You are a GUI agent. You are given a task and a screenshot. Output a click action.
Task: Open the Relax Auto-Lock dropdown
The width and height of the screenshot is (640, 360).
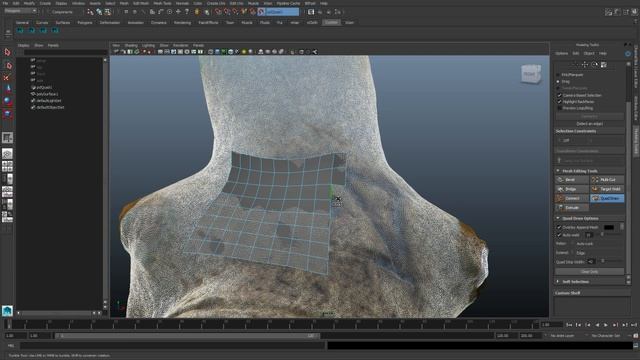584,244
